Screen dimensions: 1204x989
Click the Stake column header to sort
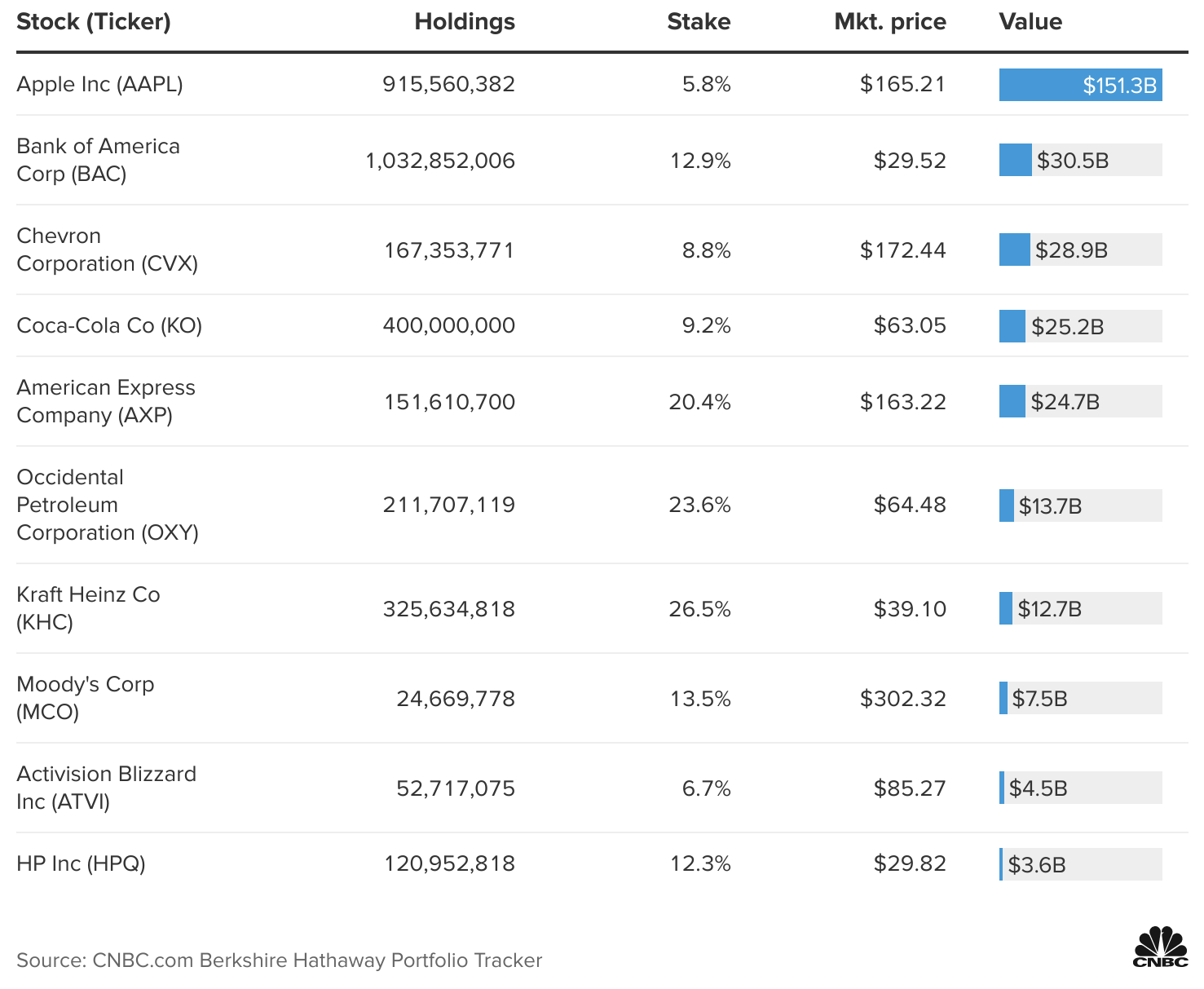(699, 22)
